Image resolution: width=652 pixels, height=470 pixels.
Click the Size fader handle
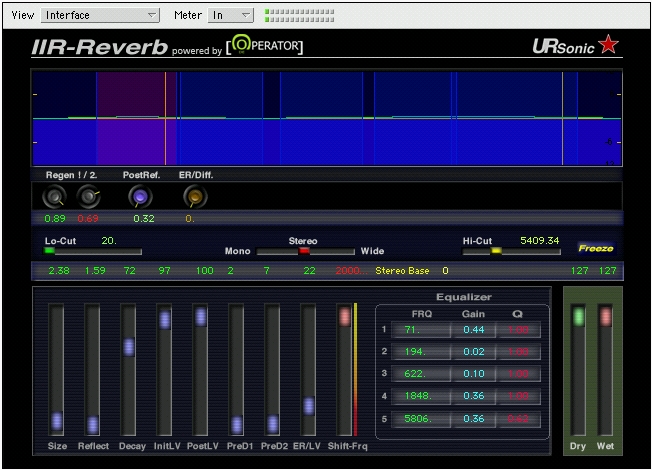57,421
